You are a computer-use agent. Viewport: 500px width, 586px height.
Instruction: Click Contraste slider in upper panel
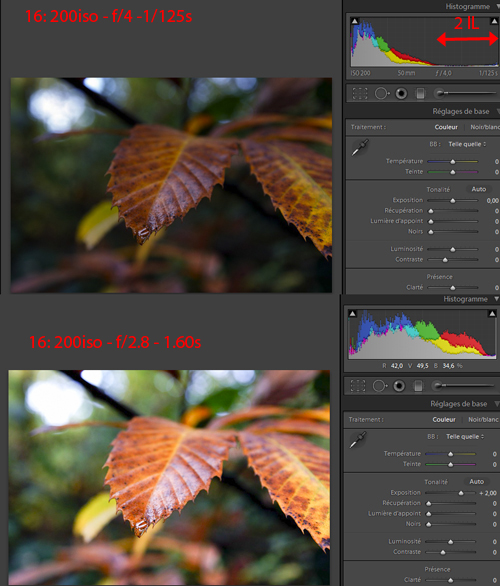click(x=453, y=259)
